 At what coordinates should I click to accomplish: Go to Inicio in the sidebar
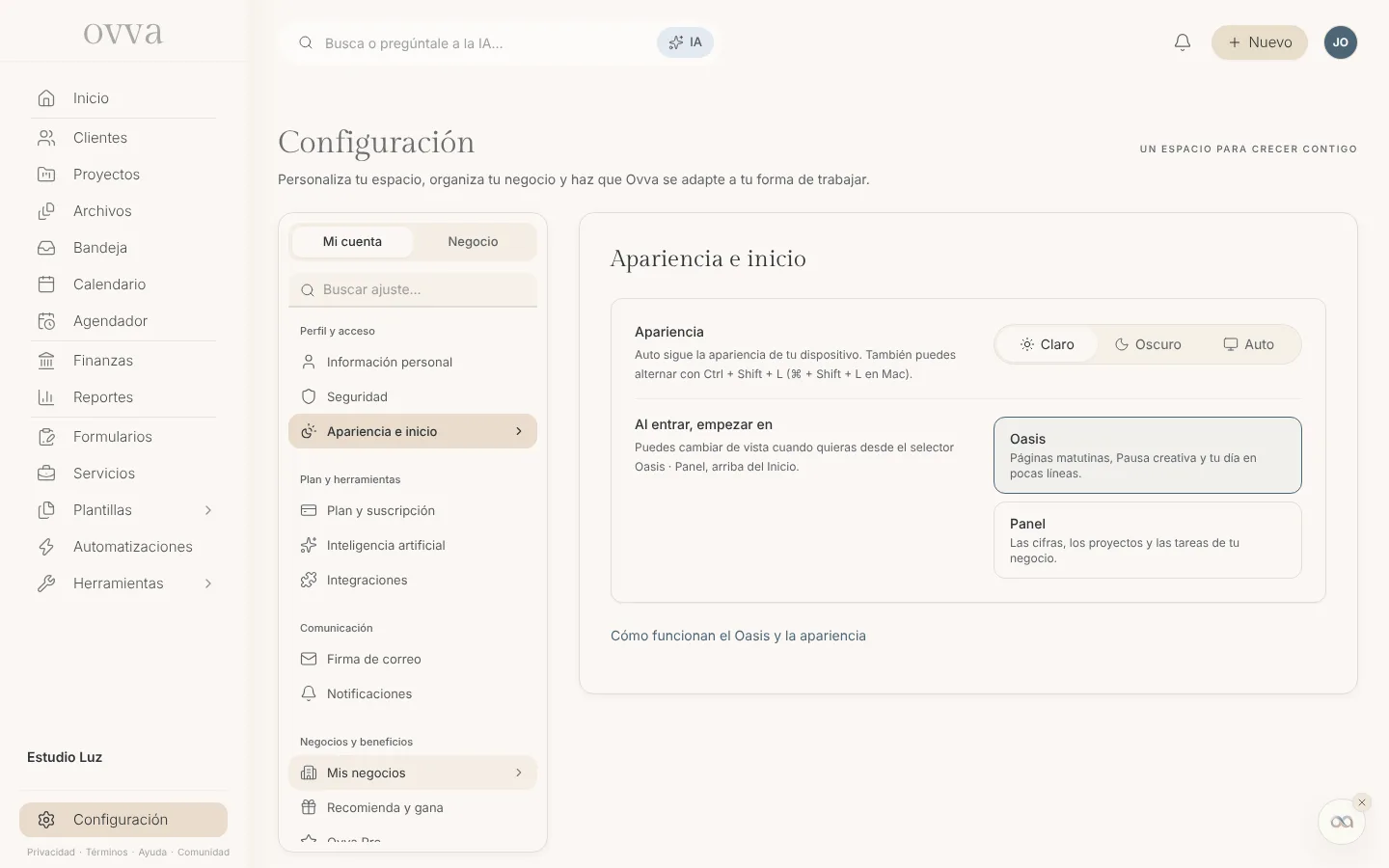point(123,98)
